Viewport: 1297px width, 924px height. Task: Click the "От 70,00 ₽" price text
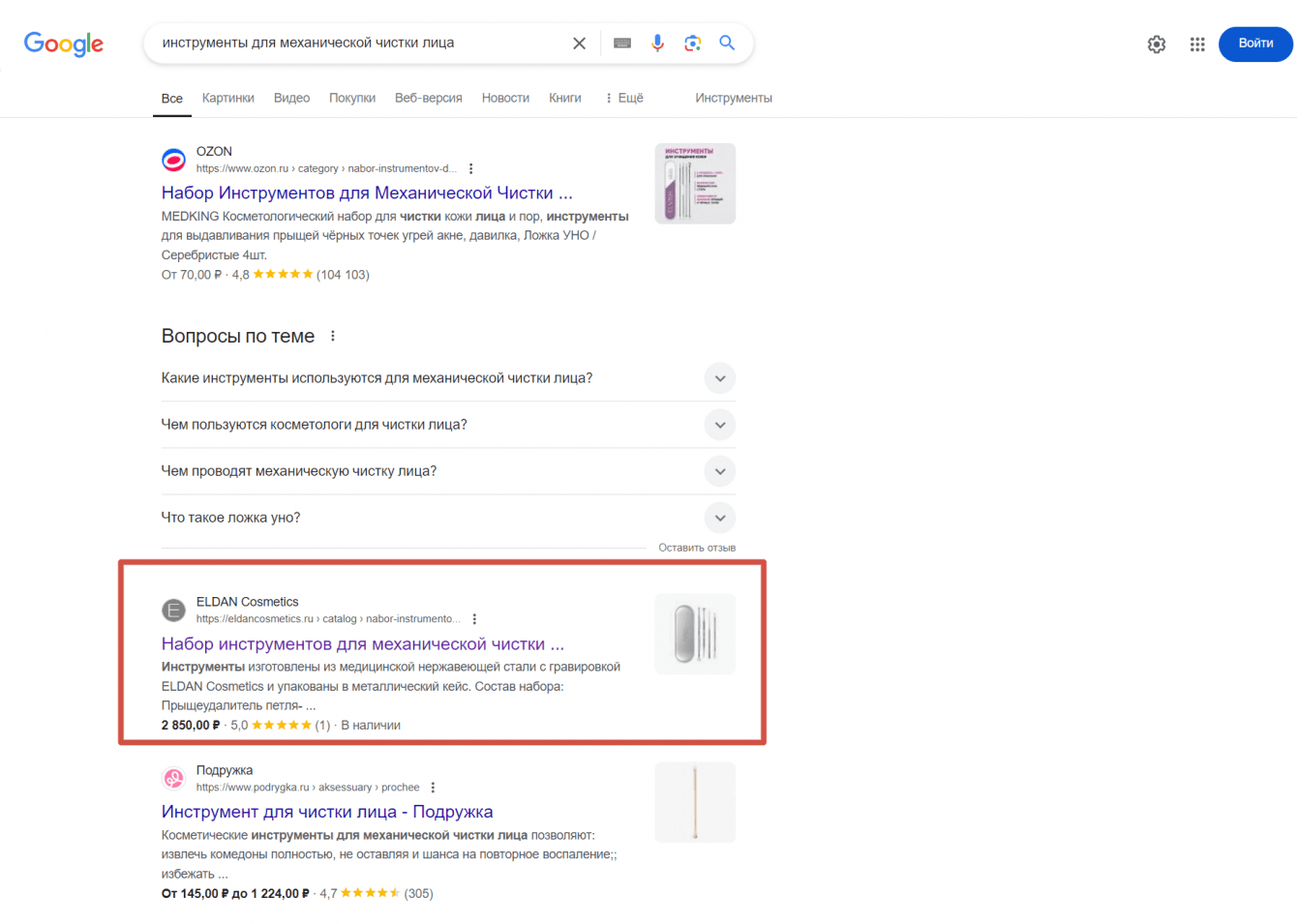192,275
